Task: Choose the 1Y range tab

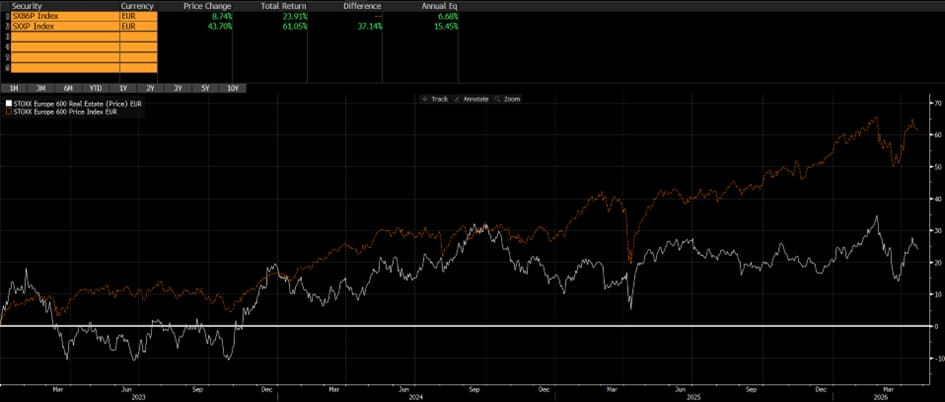Action: pyautogui.click(x=123, y=88)
